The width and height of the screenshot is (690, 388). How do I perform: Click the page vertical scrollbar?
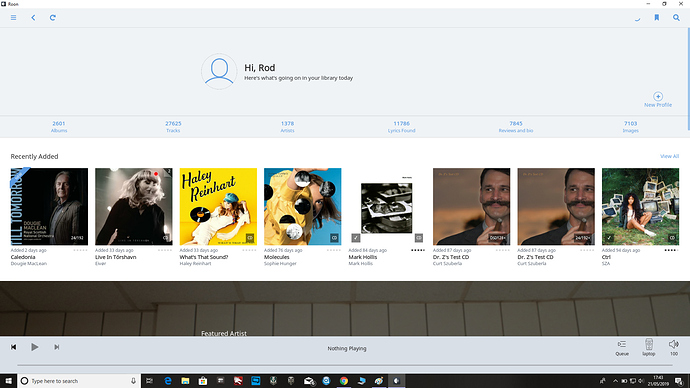tap(688, 79)
